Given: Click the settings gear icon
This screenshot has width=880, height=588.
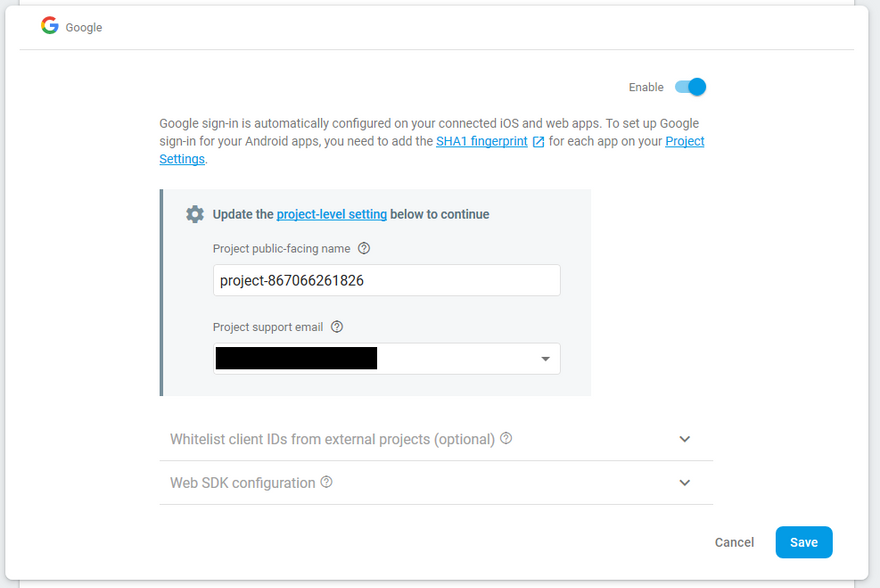Looking at the screenshot, I should pyautogui.click(x=195, y=214).
